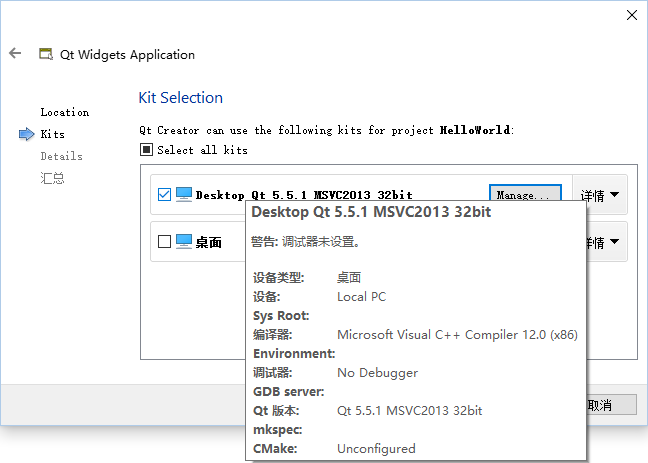Image resolution: width=648 pixels, height=463 pixels.
Task: Click the blue arrow marker next to Kits
Action: coord(27,134)
